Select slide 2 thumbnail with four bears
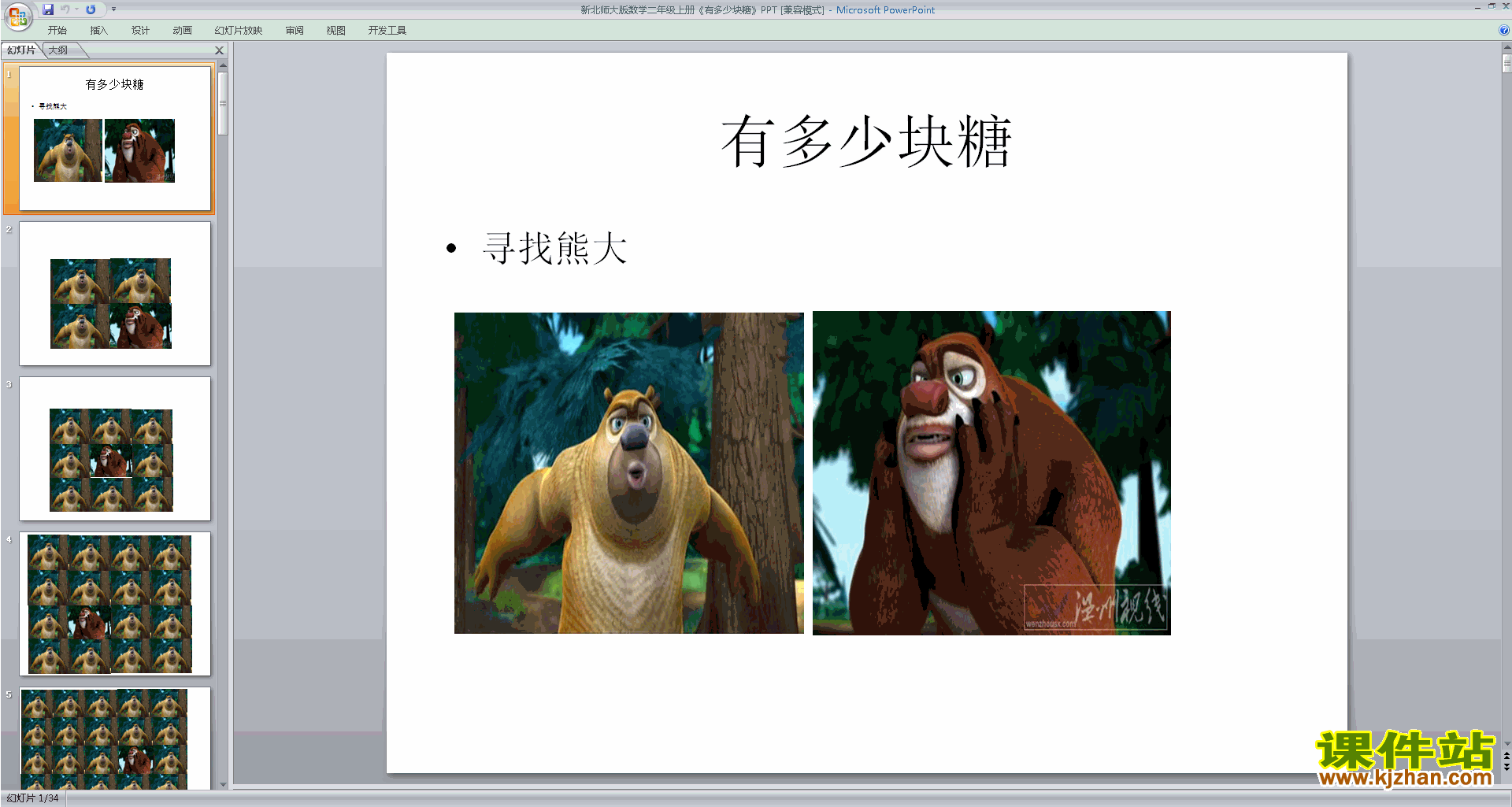 click(x=115, y=294)
